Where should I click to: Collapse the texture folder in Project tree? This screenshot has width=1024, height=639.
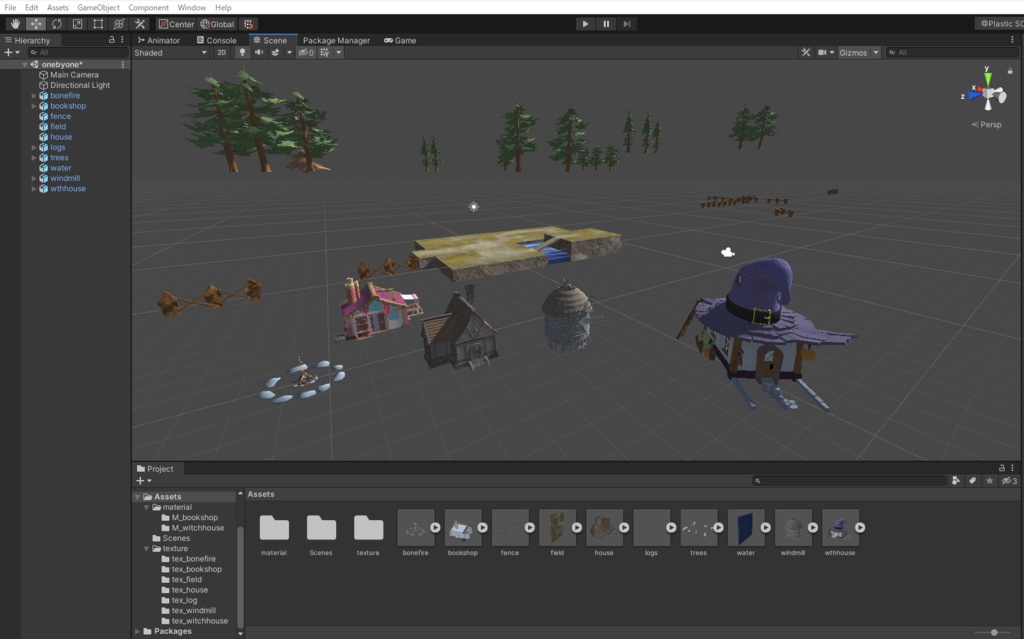(x=146, y=549)
